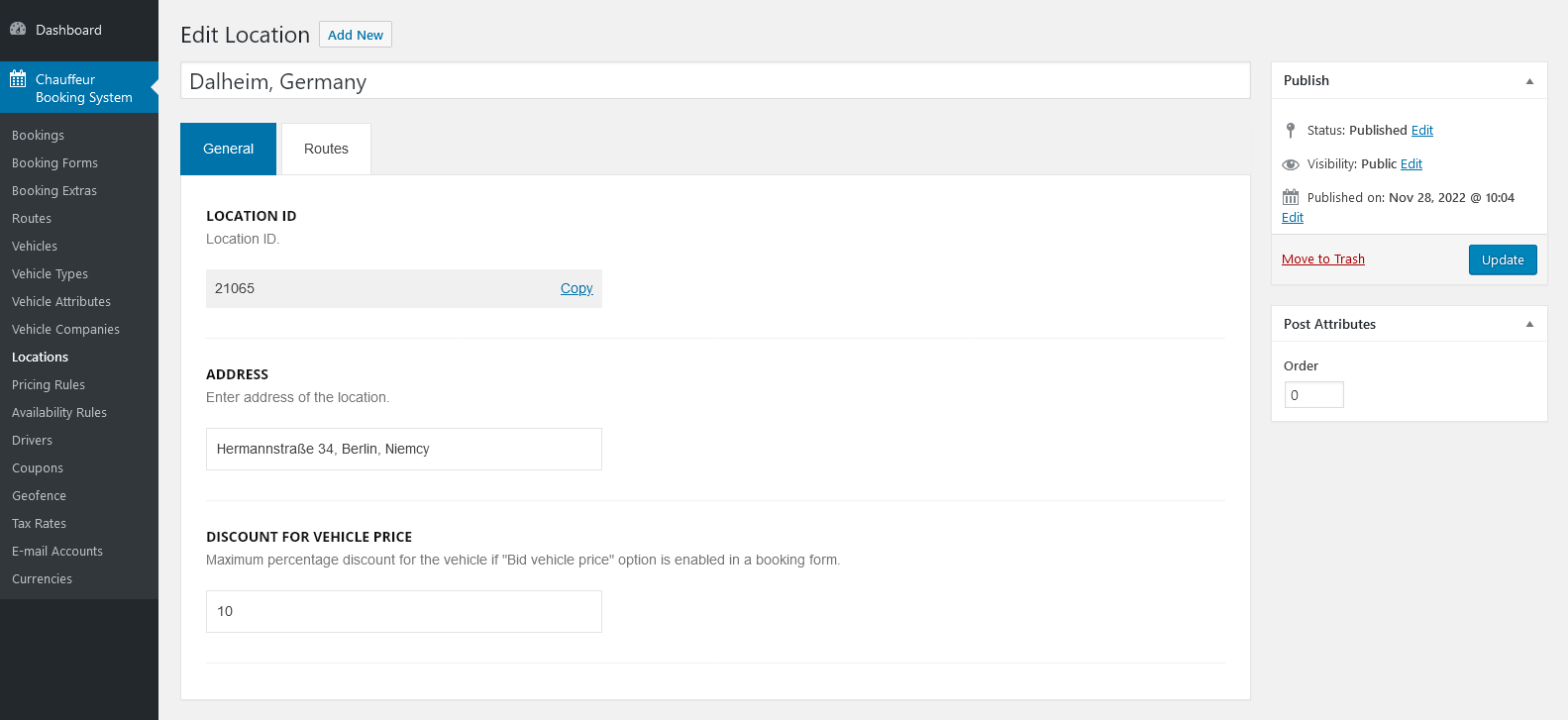This screenshot has height=720, width=1568.
Task: Focus the discount for vehicle price field
Action: tap(403, 611)
